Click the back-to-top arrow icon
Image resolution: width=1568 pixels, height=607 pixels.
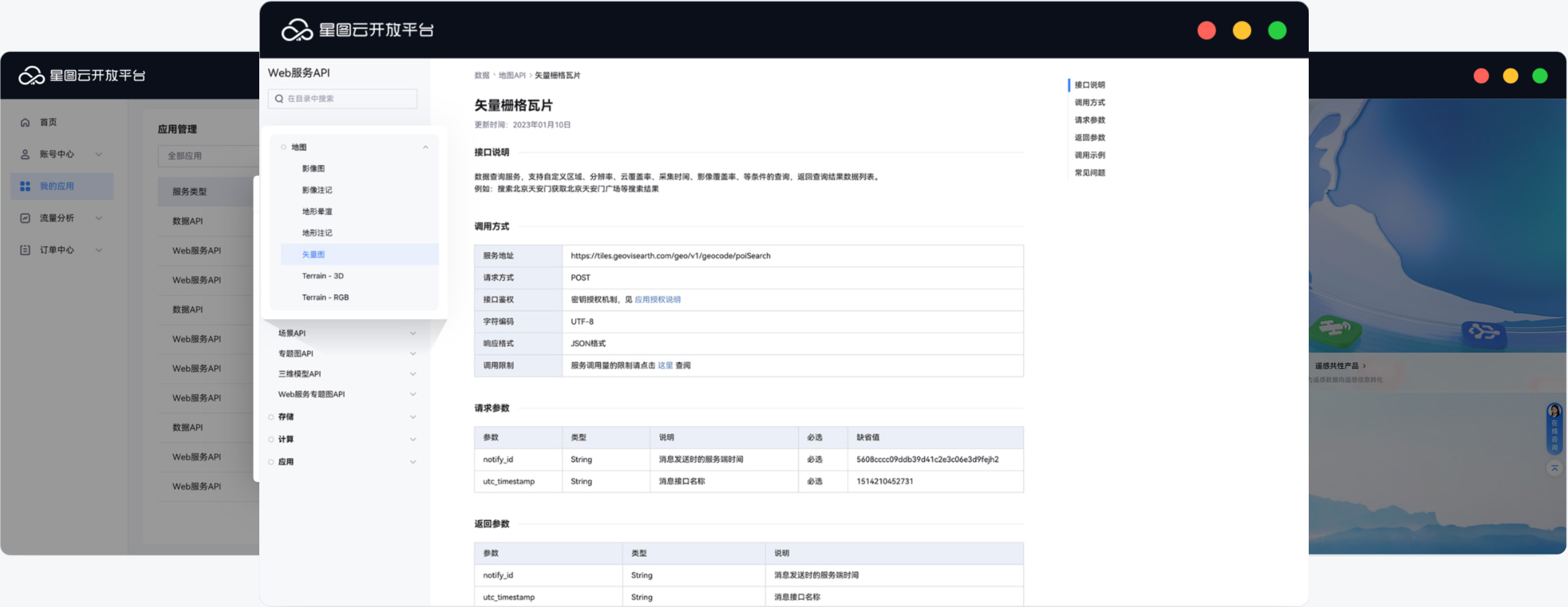coord(1554,469)
